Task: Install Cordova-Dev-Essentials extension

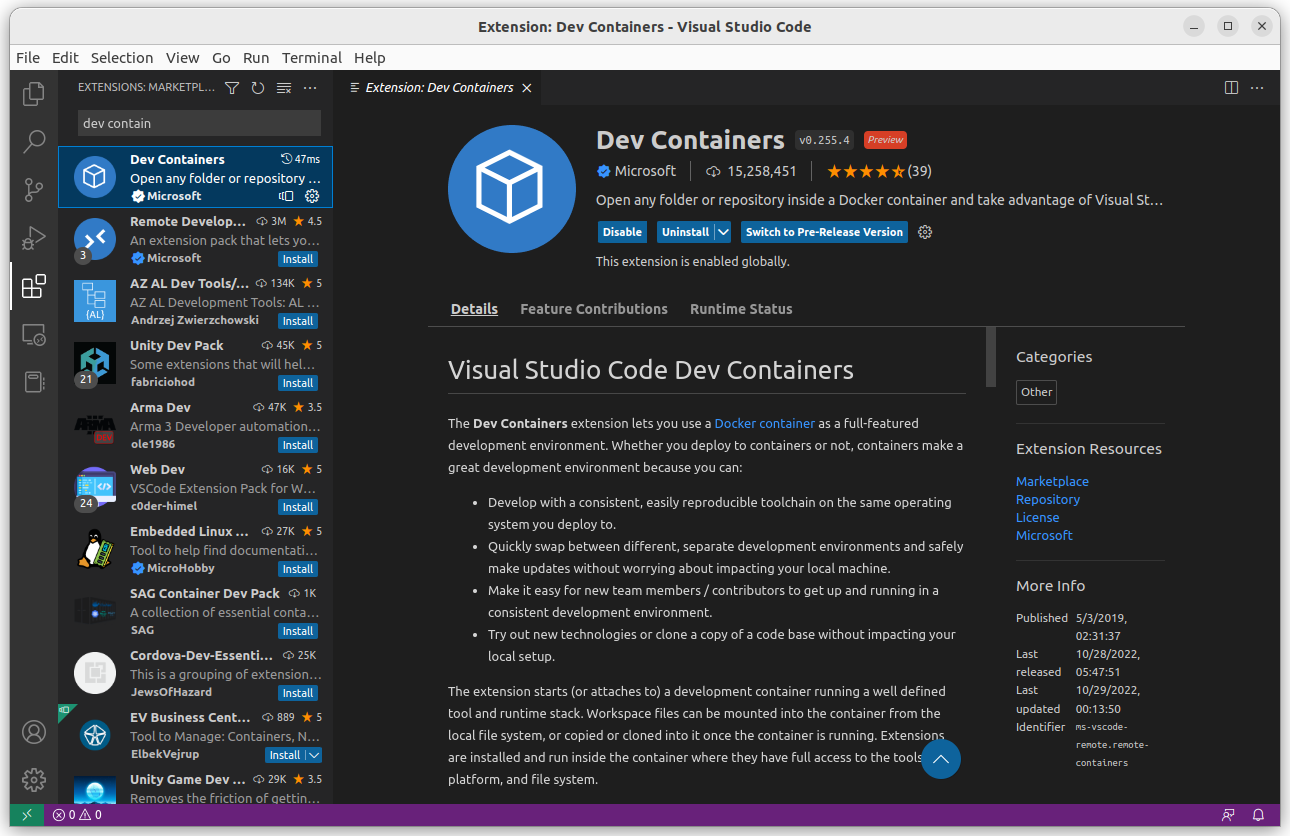Action: point(298,693)
